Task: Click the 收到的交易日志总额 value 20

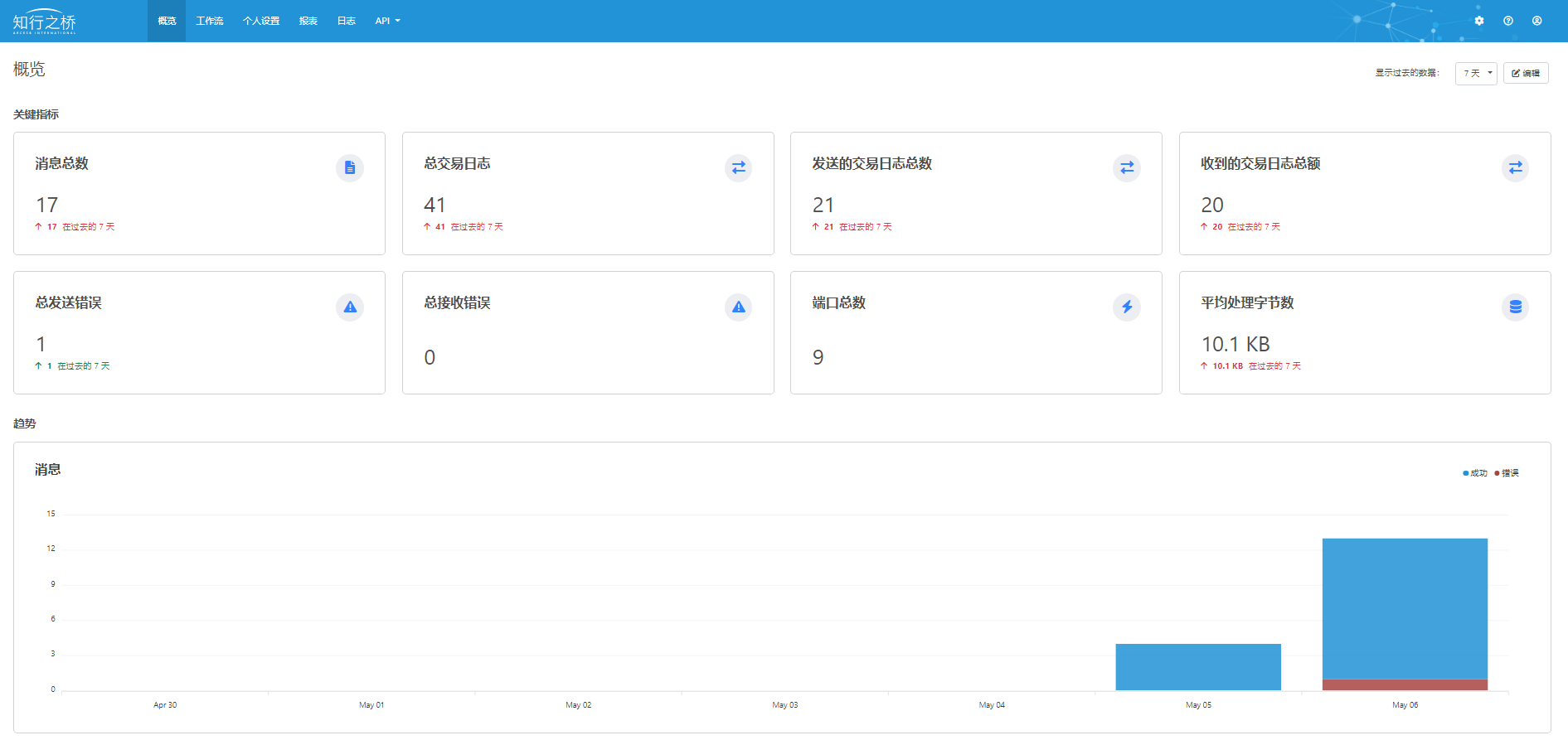Action: (1212, 205)
